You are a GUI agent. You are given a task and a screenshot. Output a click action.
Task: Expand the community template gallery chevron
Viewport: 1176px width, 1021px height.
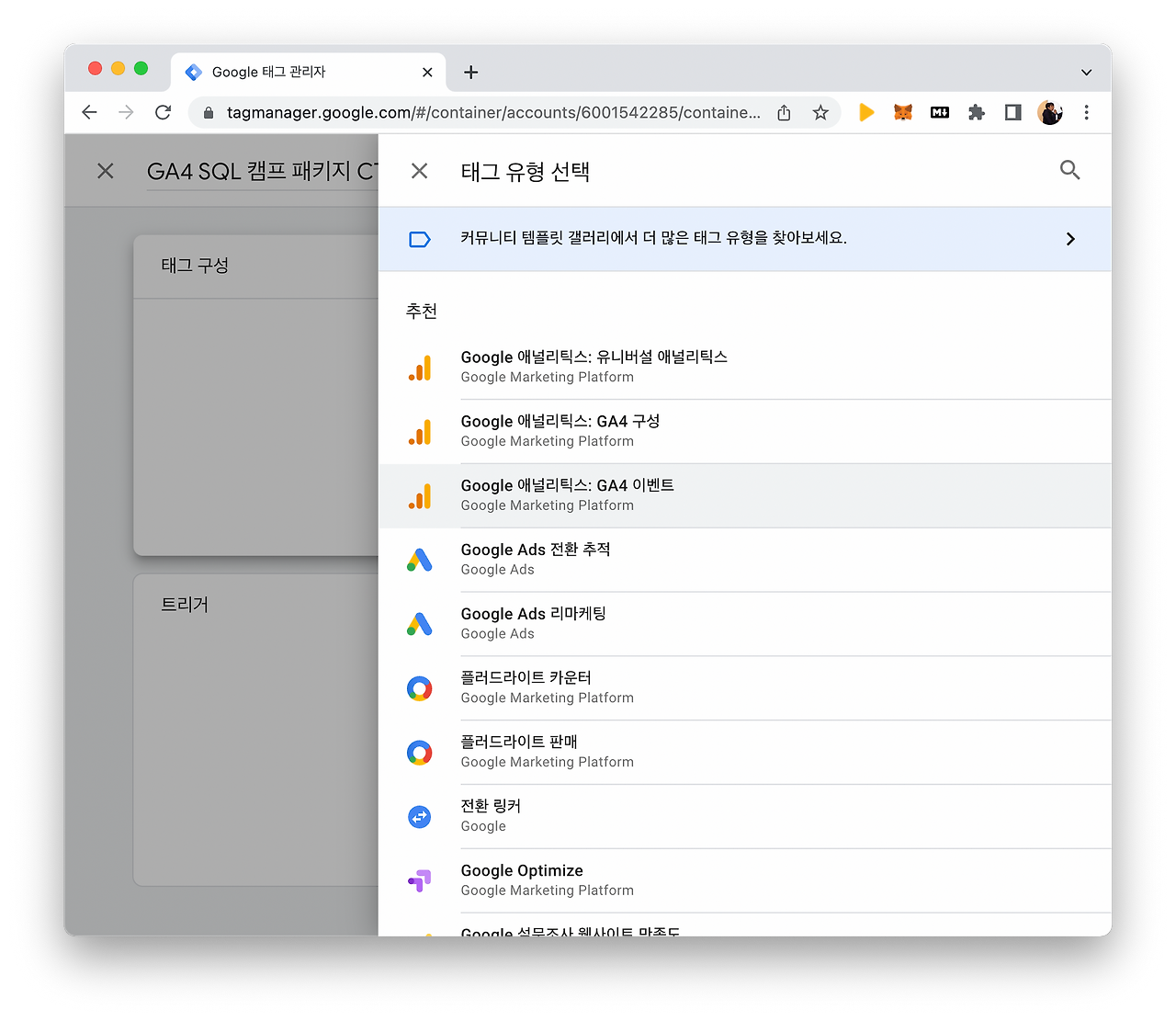(x=1070, y=239)
